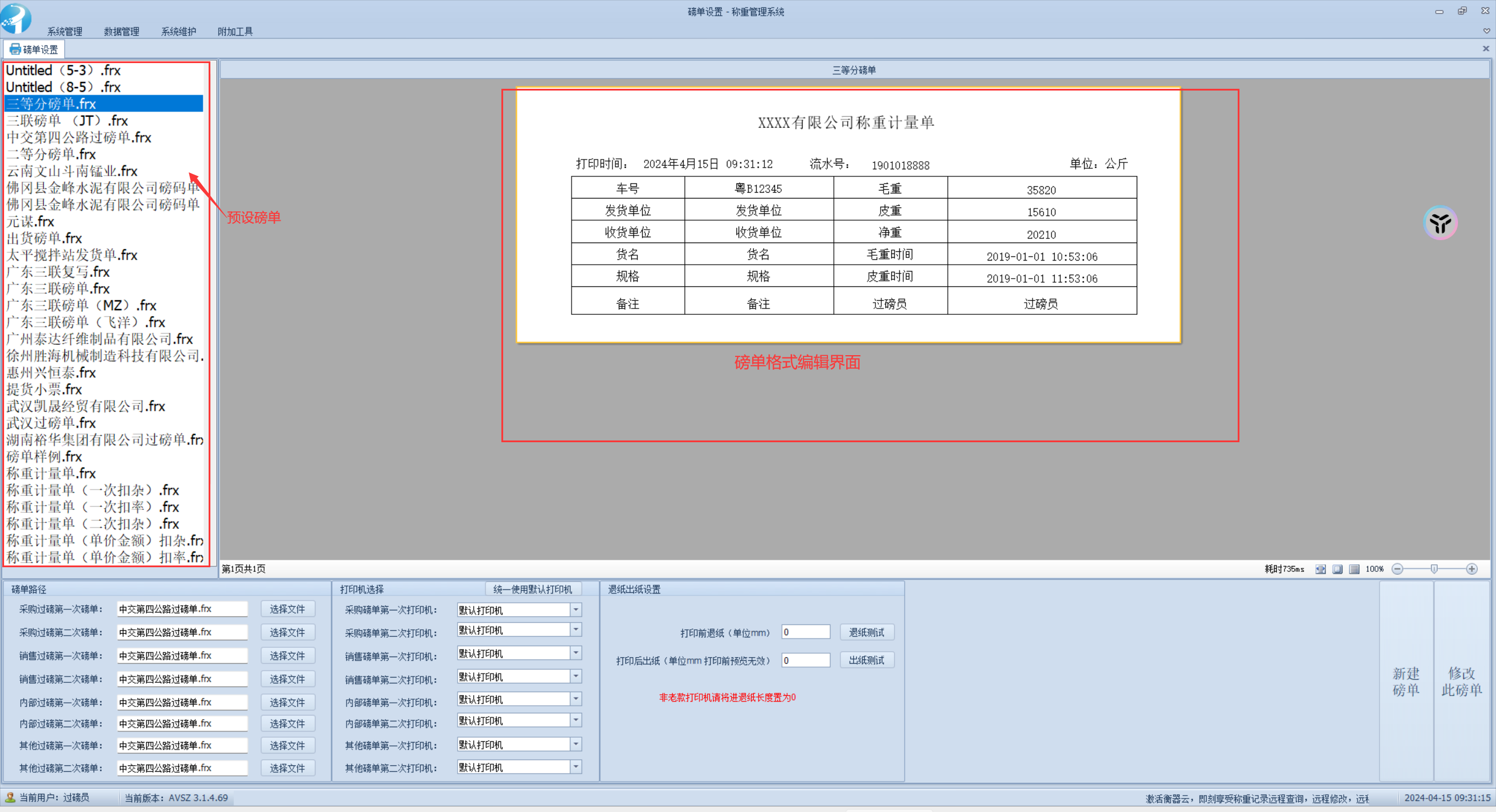Click 出纸测试 icon button
This screenshot has width=1496, height=812.
pos(868,660)
